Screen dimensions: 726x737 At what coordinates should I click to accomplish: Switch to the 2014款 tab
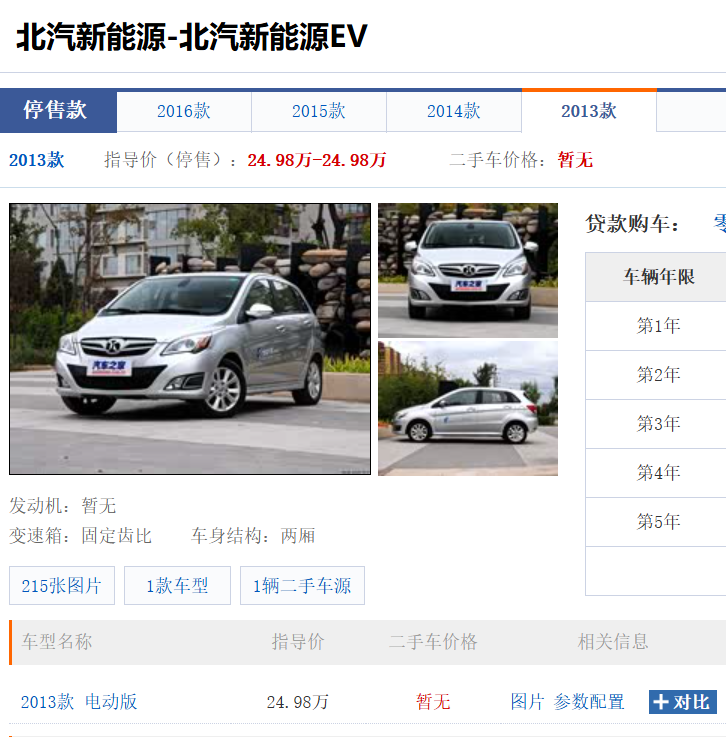point(453,112)
